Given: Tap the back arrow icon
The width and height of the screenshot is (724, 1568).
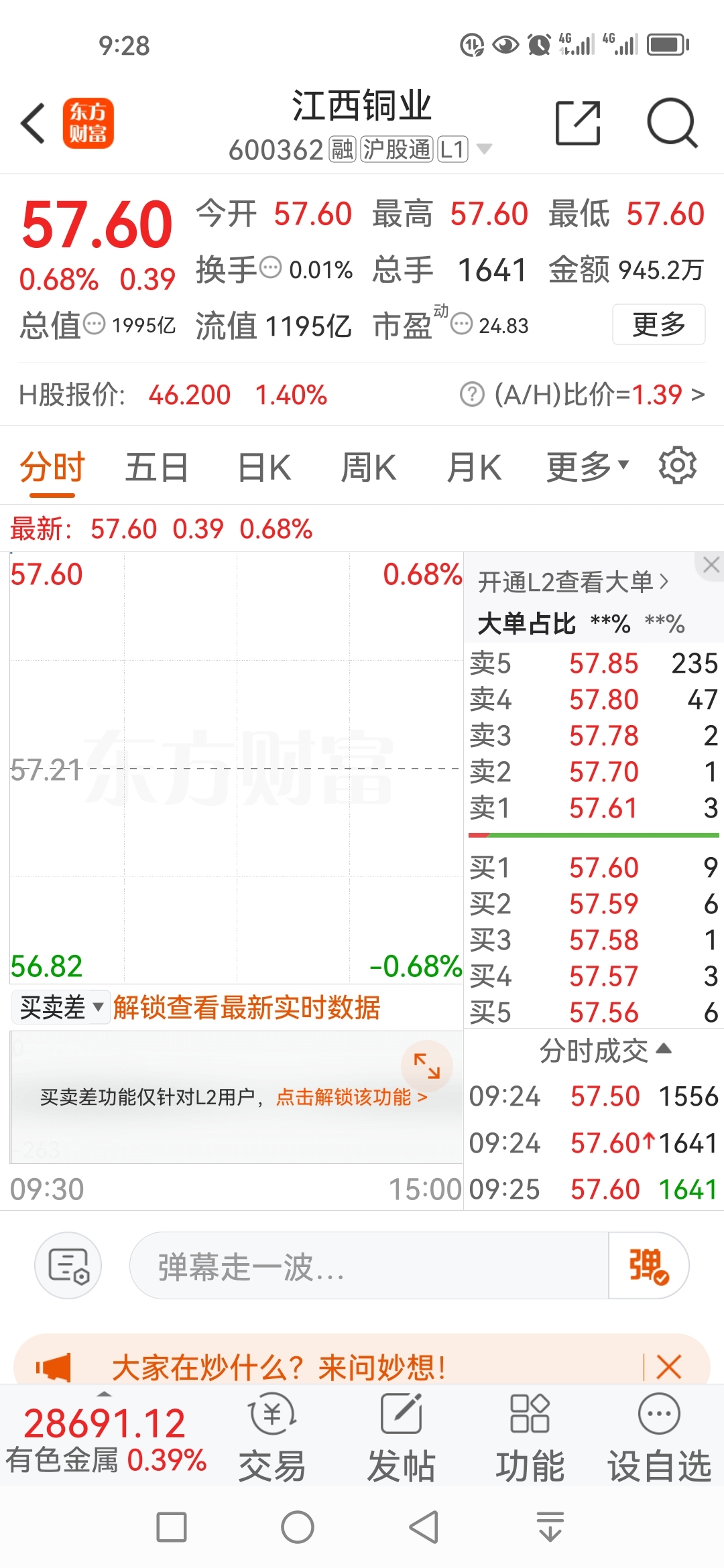Looking at the screenshot, I should tap(33, 123).
